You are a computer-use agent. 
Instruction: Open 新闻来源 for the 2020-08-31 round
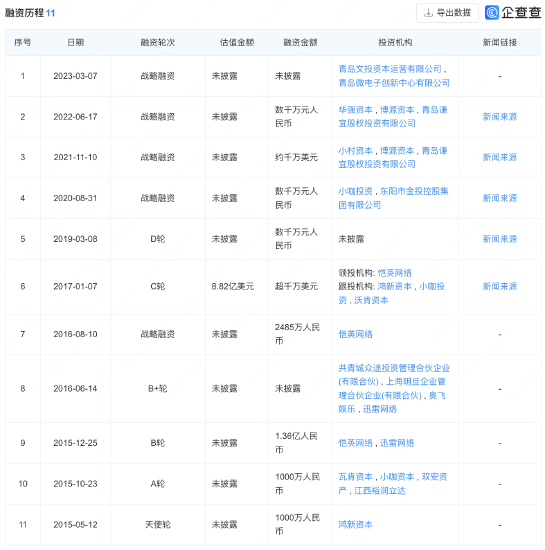pyautogui.click(x=500, y=198)
